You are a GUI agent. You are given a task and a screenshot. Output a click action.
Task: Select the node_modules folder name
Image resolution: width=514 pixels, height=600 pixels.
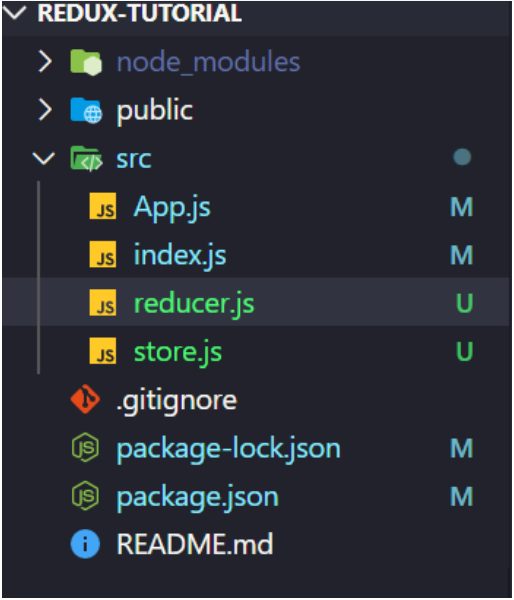point(209,62)
